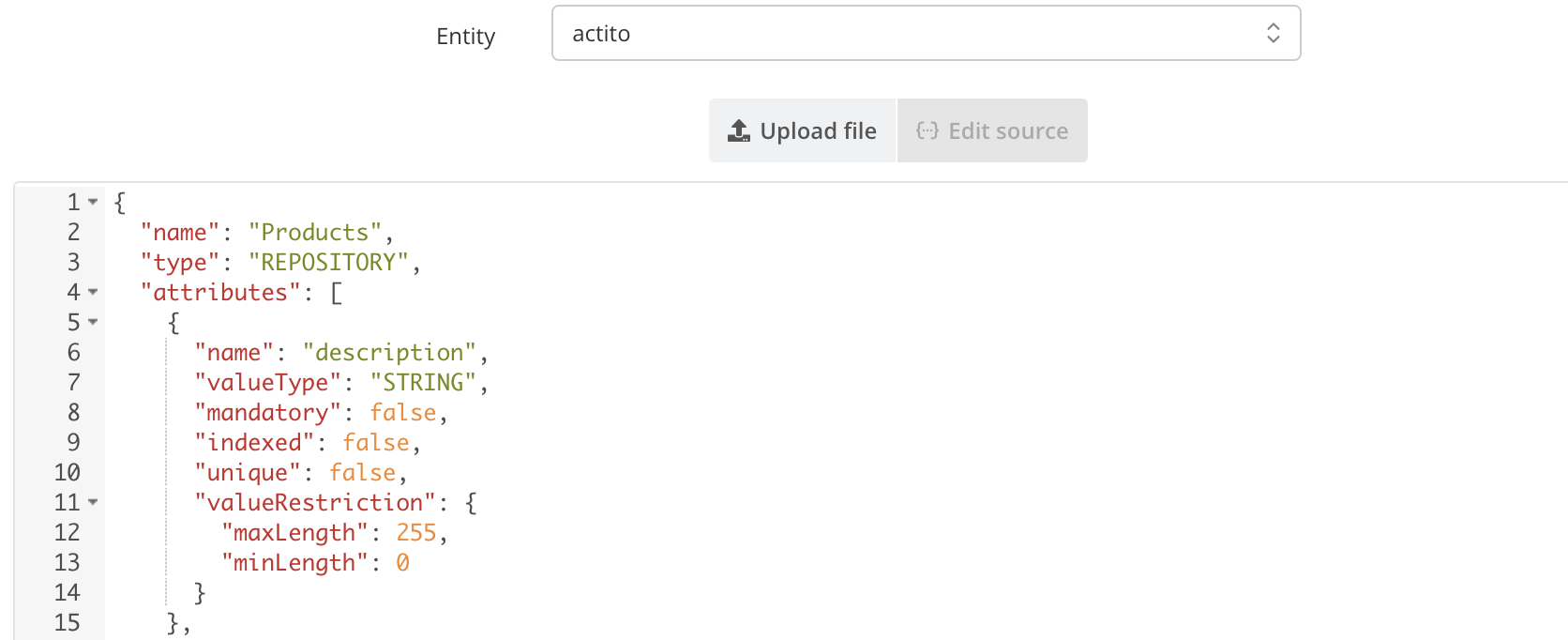The height and width of the screenshot is (640, 1568).
Task: Click the "description" name value
Action: pyautogui.click(x=389, y=352)
